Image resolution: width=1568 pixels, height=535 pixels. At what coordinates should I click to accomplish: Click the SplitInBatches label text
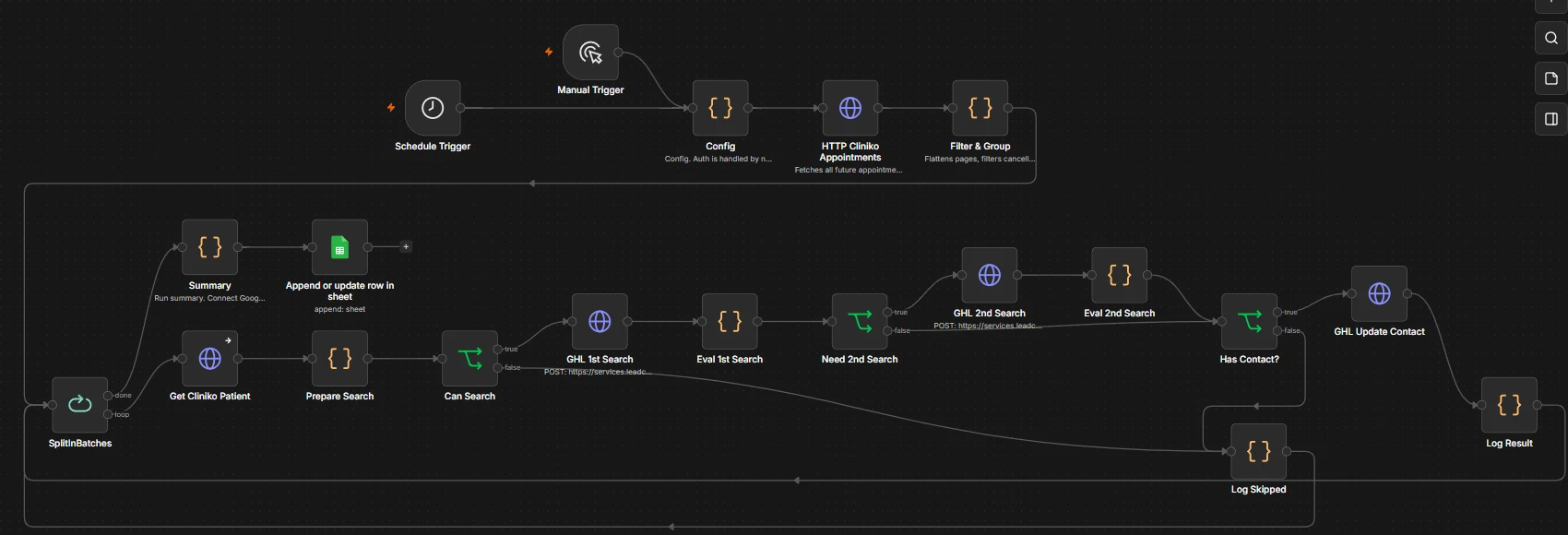(80, 443)
